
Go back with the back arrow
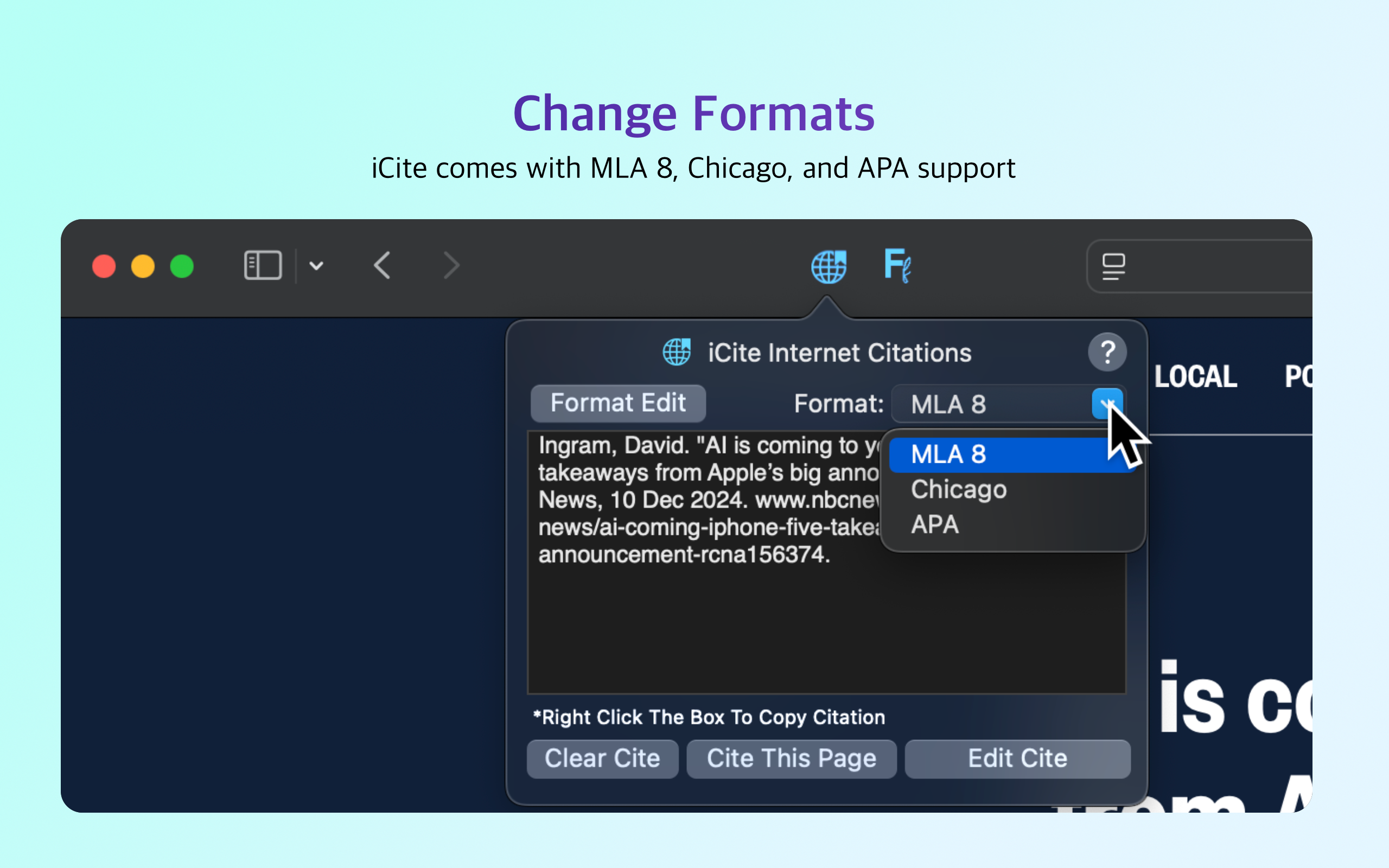tap(381, 265)
